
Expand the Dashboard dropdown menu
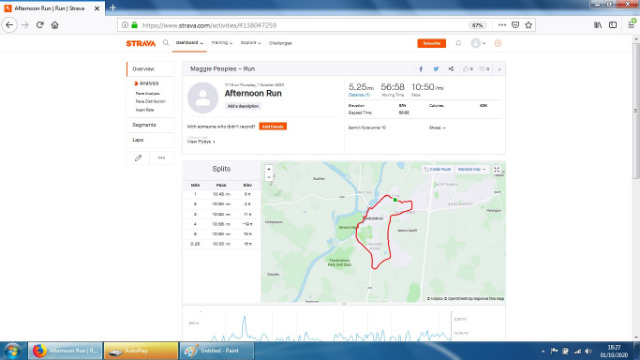tap(189, 43)
